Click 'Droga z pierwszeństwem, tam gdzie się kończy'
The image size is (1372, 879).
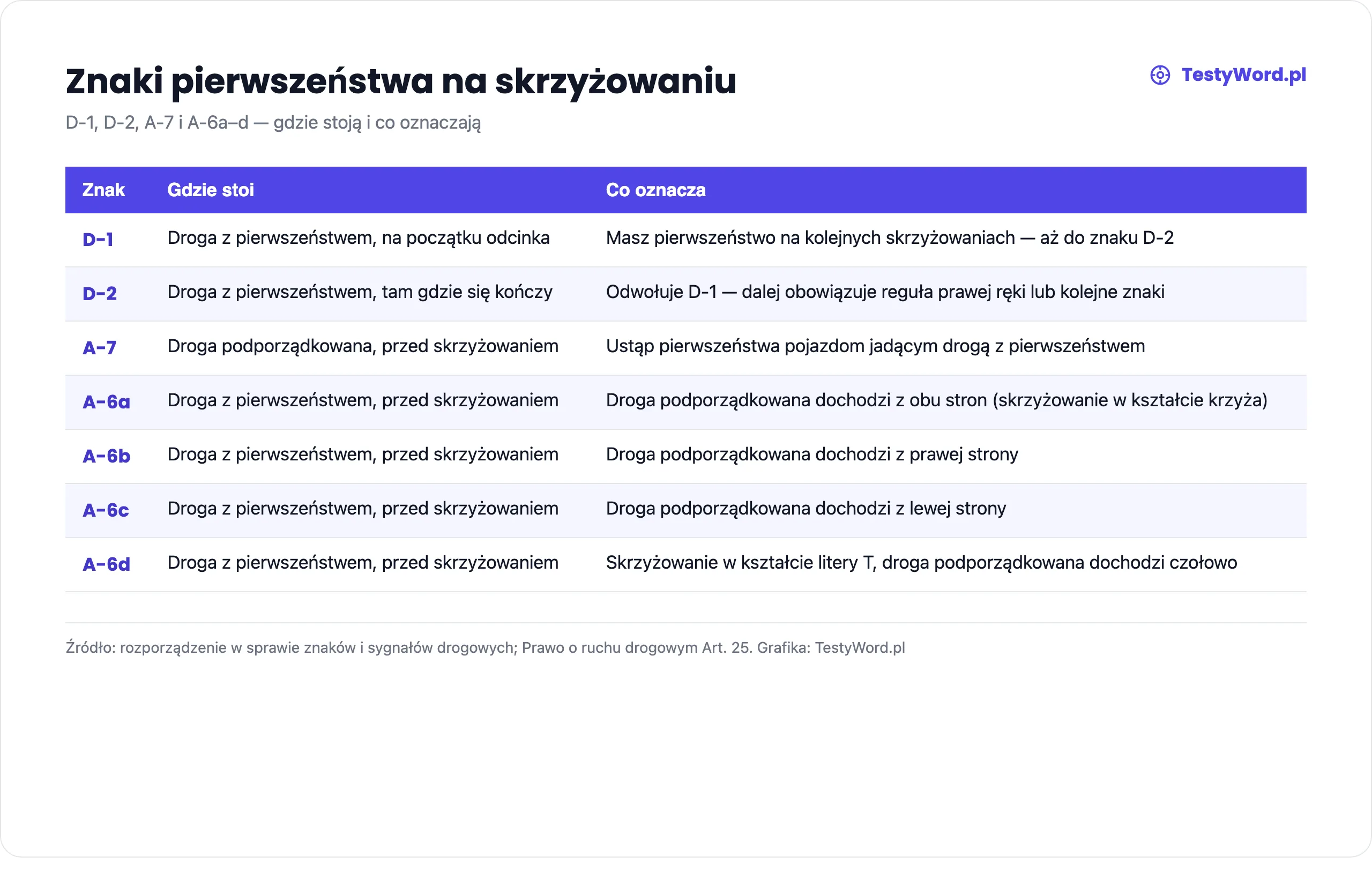[360, 292]
